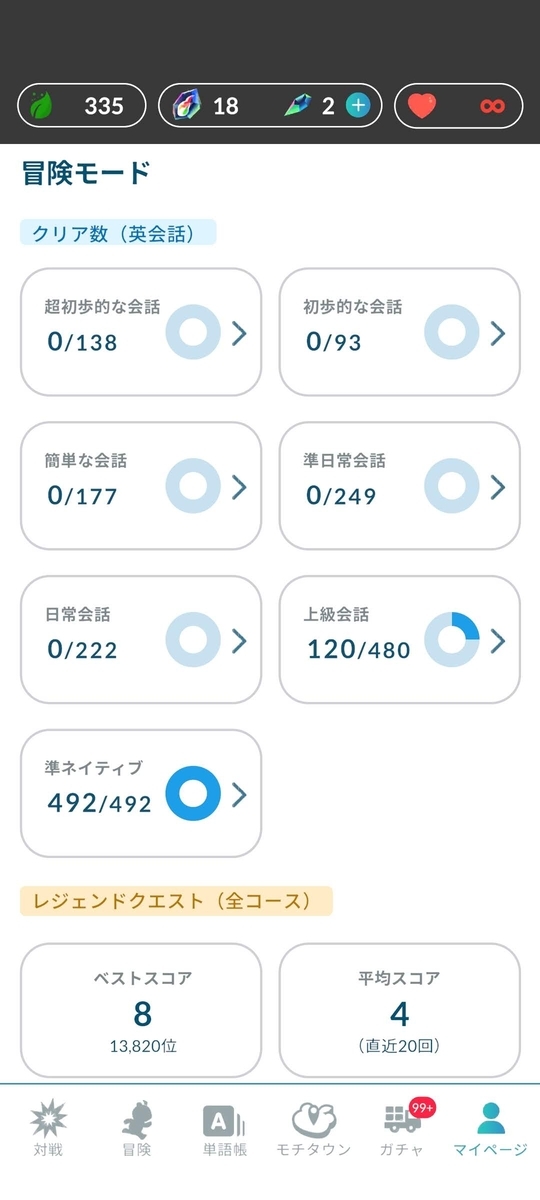Add crystals with the plus button
The width and height of the screenshot is (540, 1200).
tap(357, 105)
